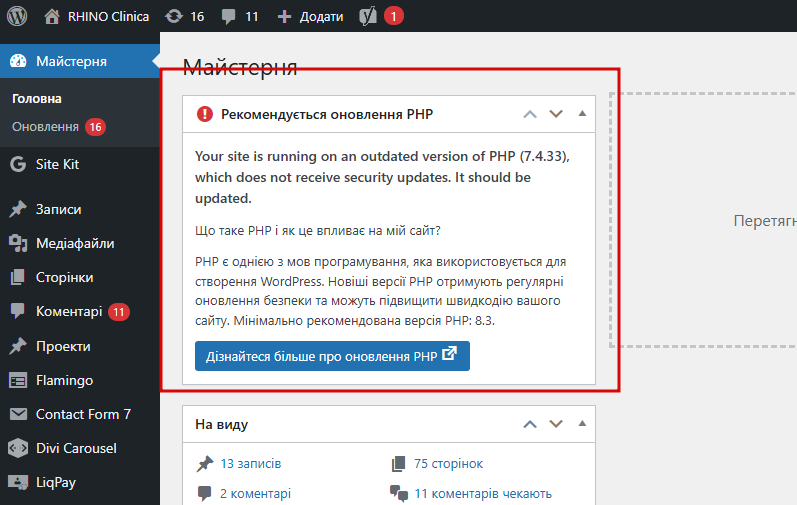Click the Медіафайли media icon
797x505 pixels.
click(17, 243)
